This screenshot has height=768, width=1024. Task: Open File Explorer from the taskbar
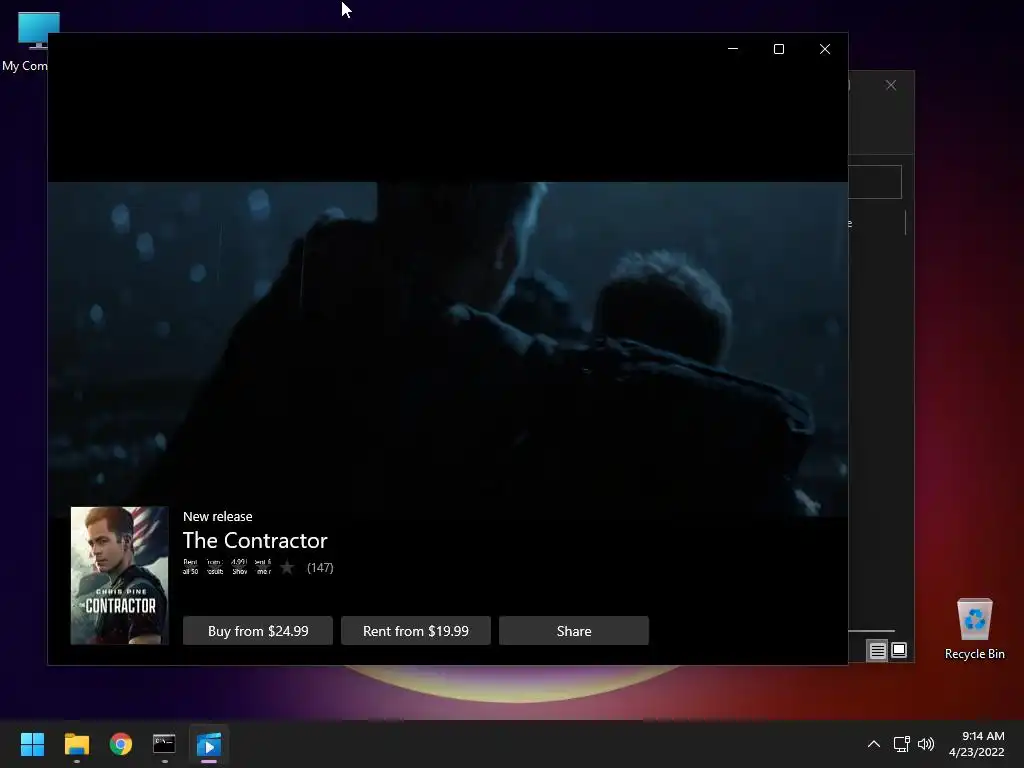(x=76, y=744)
